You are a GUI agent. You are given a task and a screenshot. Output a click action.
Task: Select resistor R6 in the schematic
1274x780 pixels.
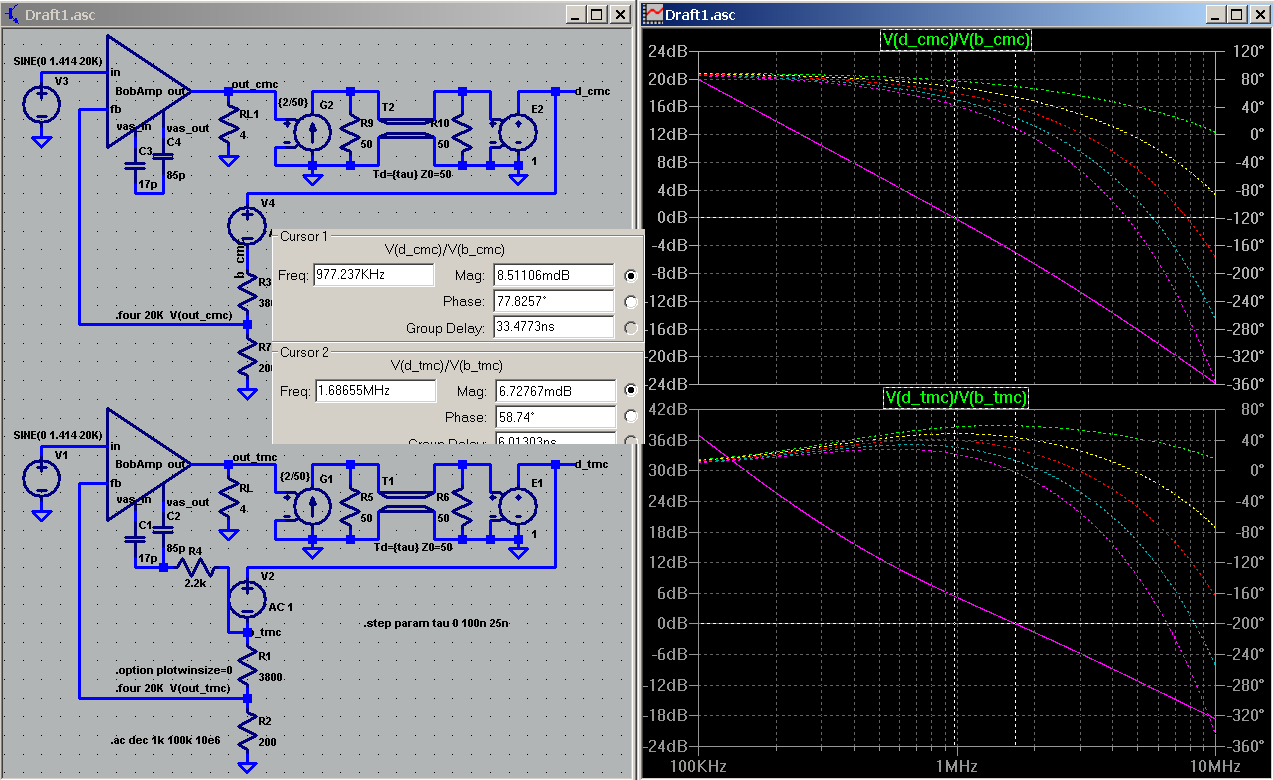[462, 506]
